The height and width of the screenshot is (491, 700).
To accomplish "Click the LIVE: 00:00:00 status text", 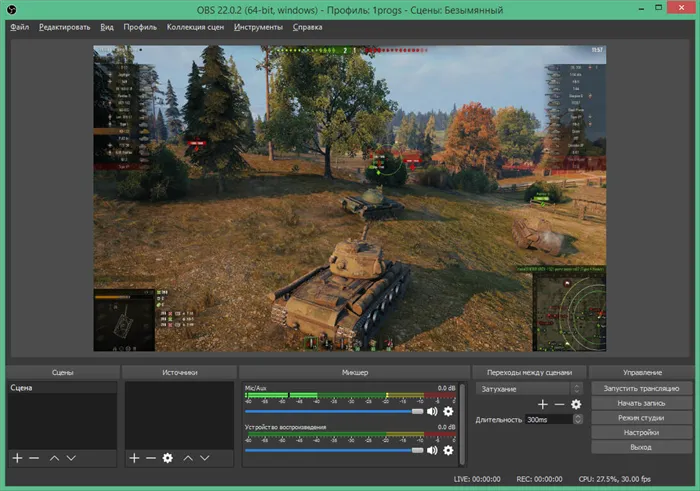I will (x=477, y=479).
